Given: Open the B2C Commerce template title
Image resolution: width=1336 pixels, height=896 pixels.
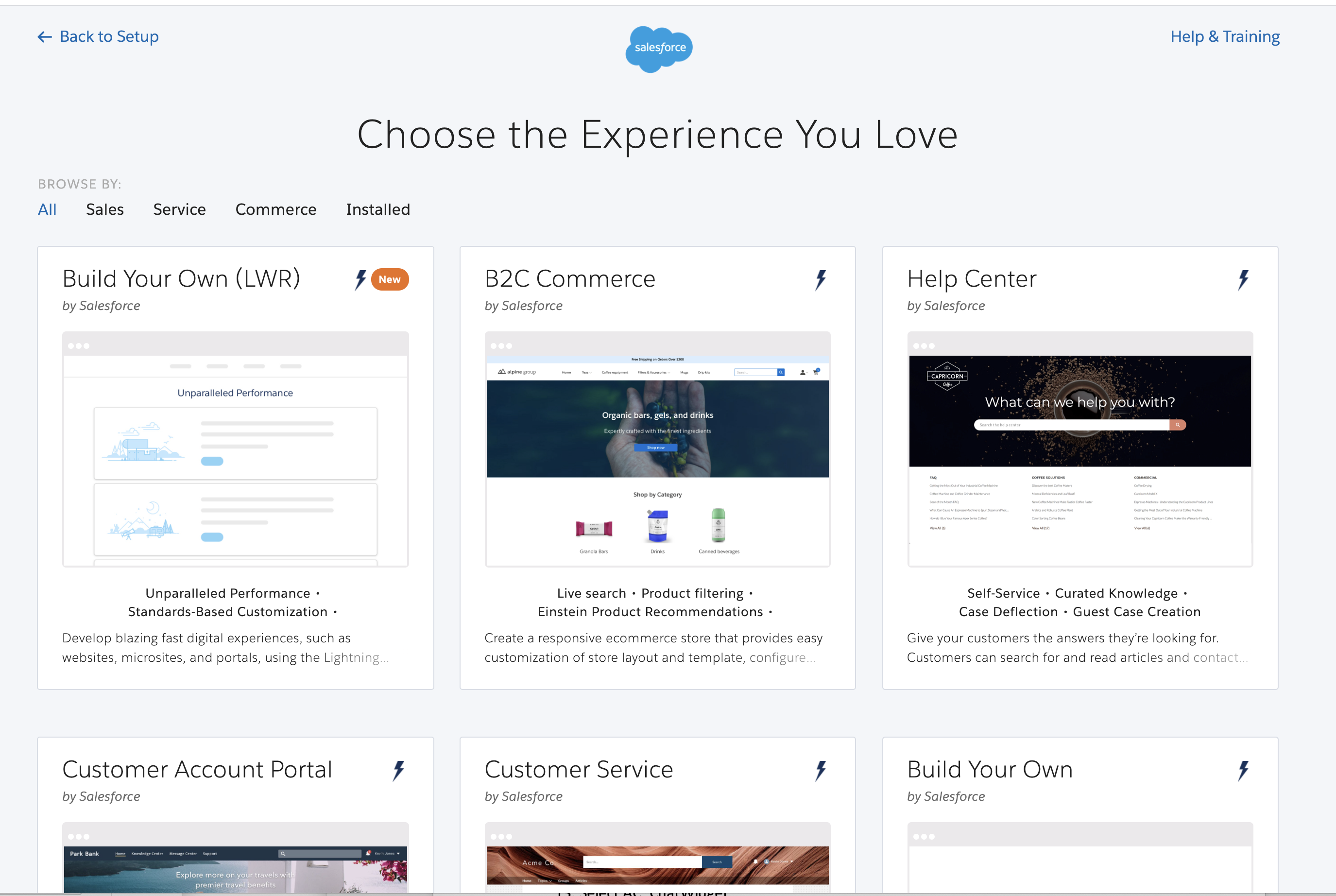Looking at the screenshot, I should [570, 279].
